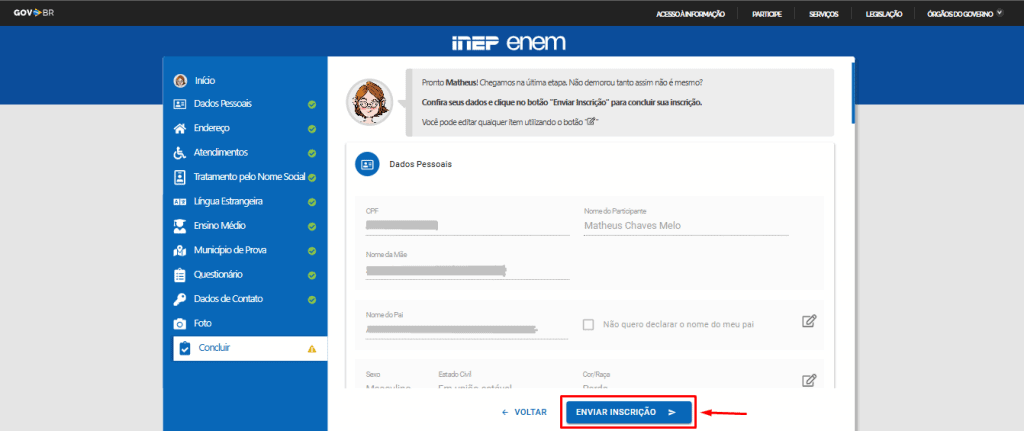Click the Nome do Pai field
Screen dimensions: 1024x431
[467, 330]
